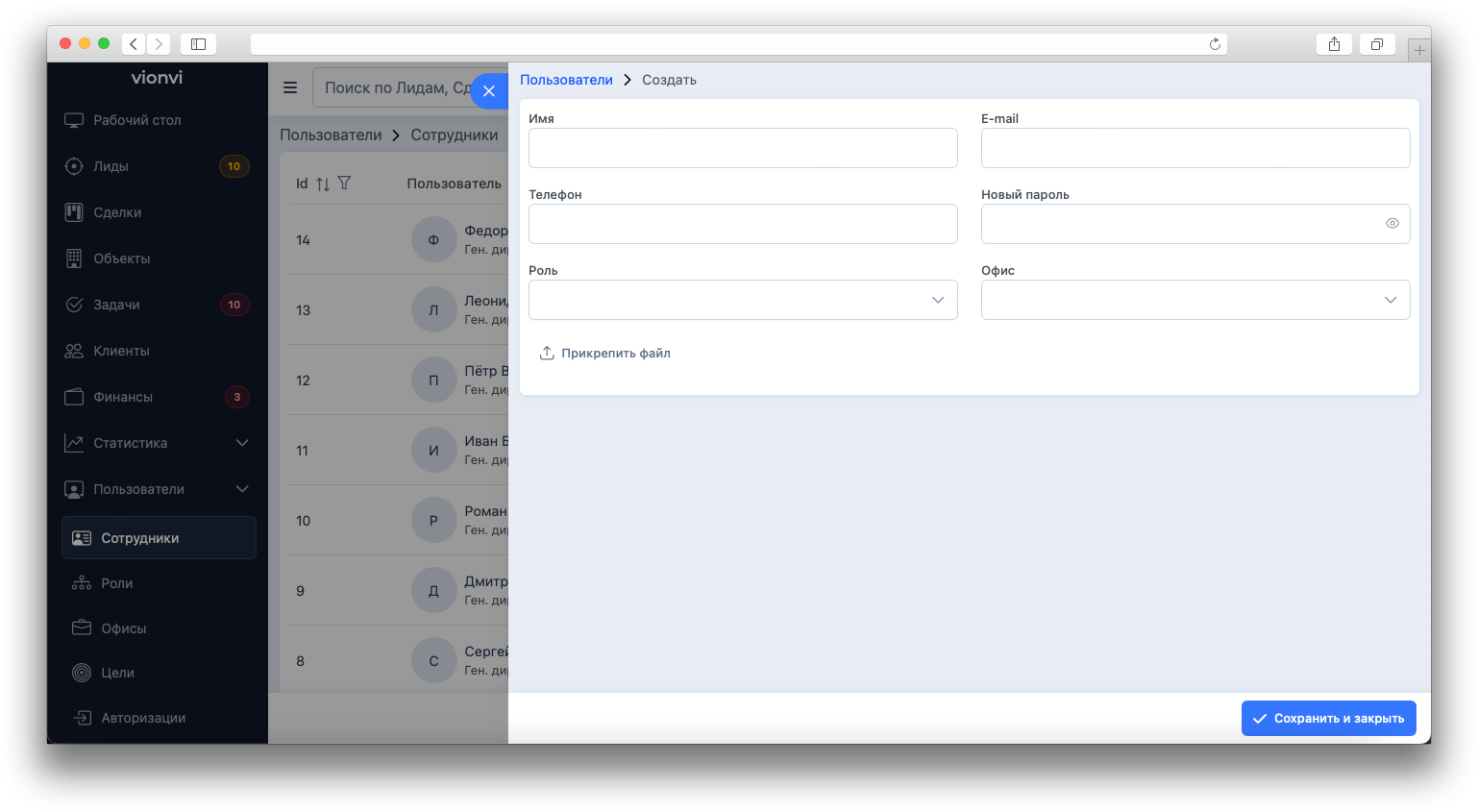1478x812 pixels.
Task: Click Сохранить и закрыть button
Action: point(1329,718)
